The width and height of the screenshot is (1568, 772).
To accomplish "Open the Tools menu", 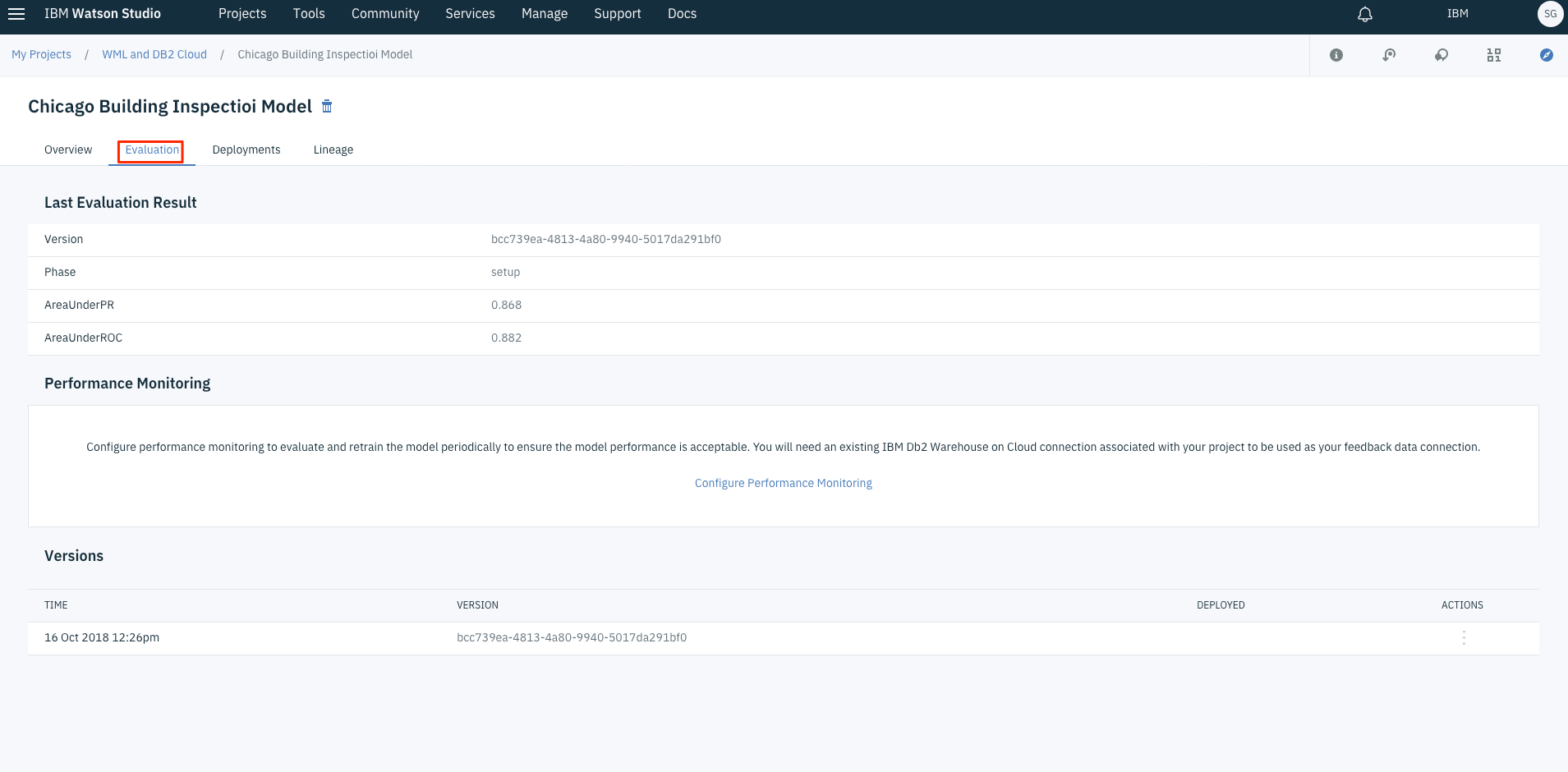I will click(309, 14).
